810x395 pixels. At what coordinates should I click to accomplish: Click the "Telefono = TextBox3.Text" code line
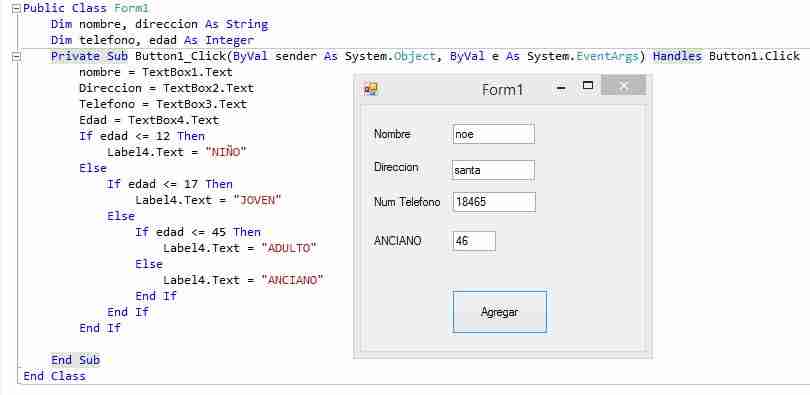(163, 104)
